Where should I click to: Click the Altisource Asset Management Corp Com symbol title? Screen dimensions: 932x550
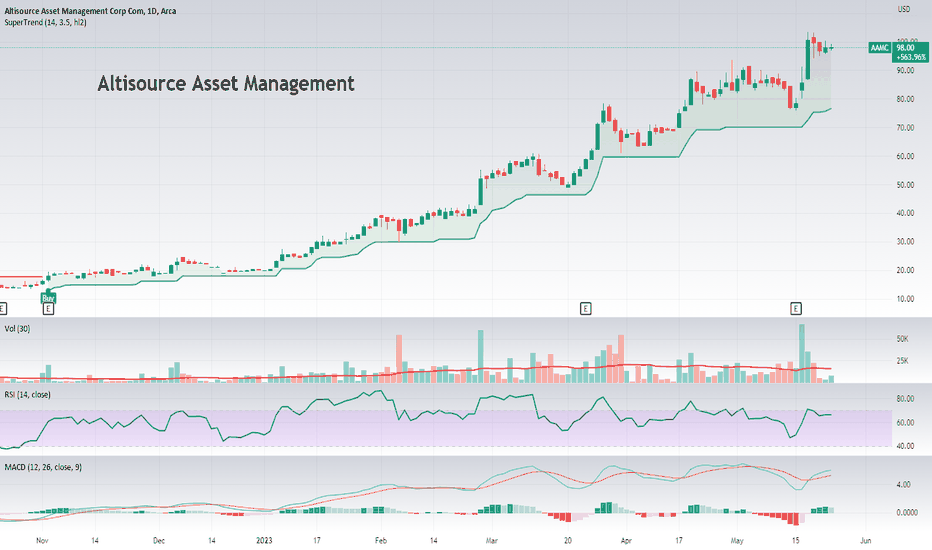90,11
